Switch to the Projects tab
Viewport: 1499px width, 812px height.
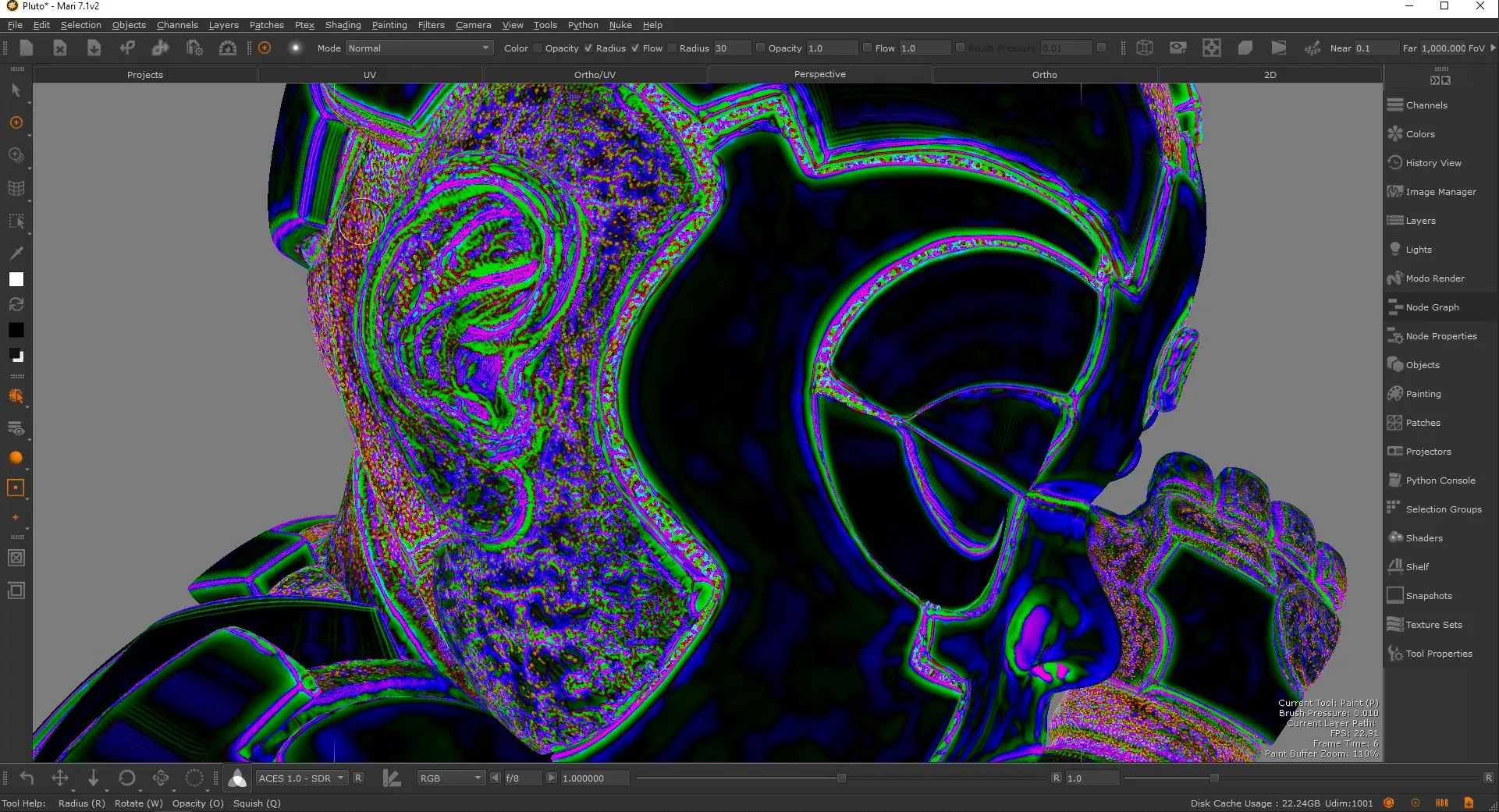tap(145, 75)
